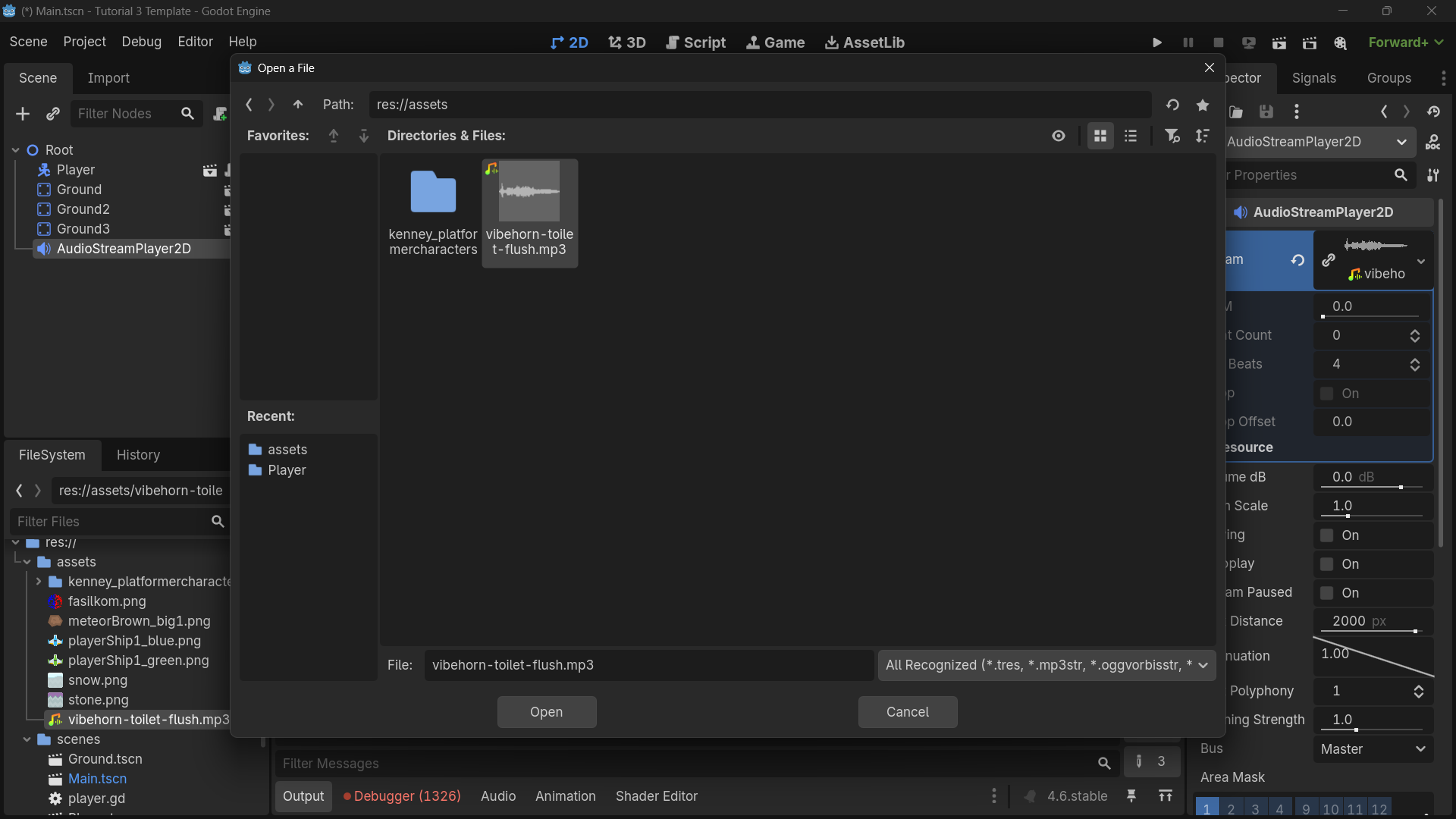Refresh the path with the reload icon
1456x819 pixels.
pos(1172,105)
